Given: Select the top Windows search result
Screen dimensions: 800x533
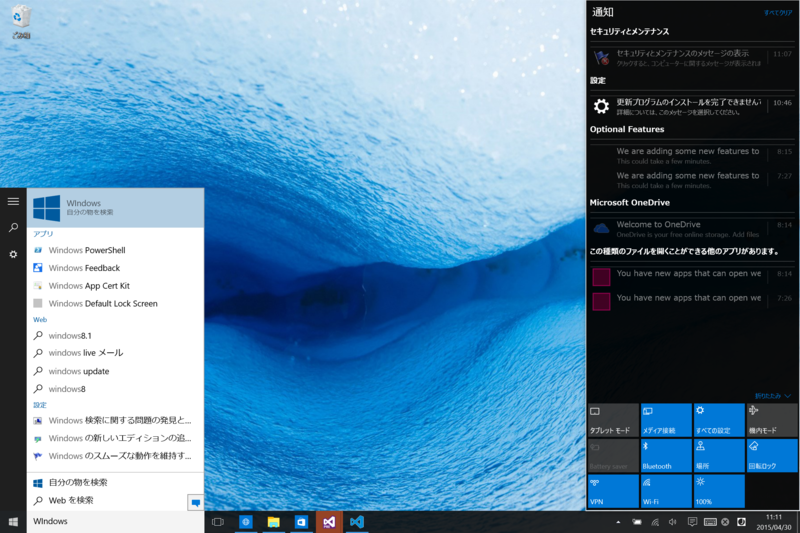Looking at the screenshot, I should pos(115,208).
